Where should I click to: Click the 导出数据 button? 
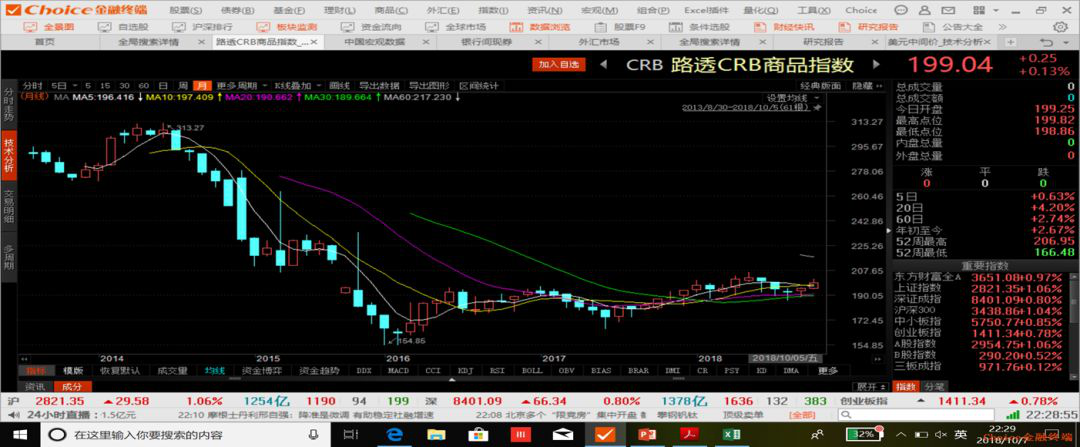tap(378, 85)
